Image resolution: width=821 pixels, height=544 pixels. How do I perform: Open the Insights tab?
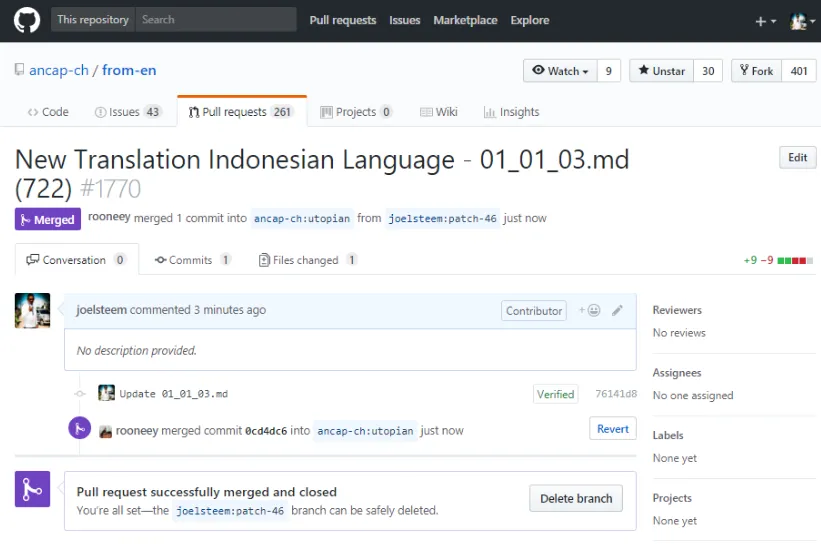pos(512,112)
